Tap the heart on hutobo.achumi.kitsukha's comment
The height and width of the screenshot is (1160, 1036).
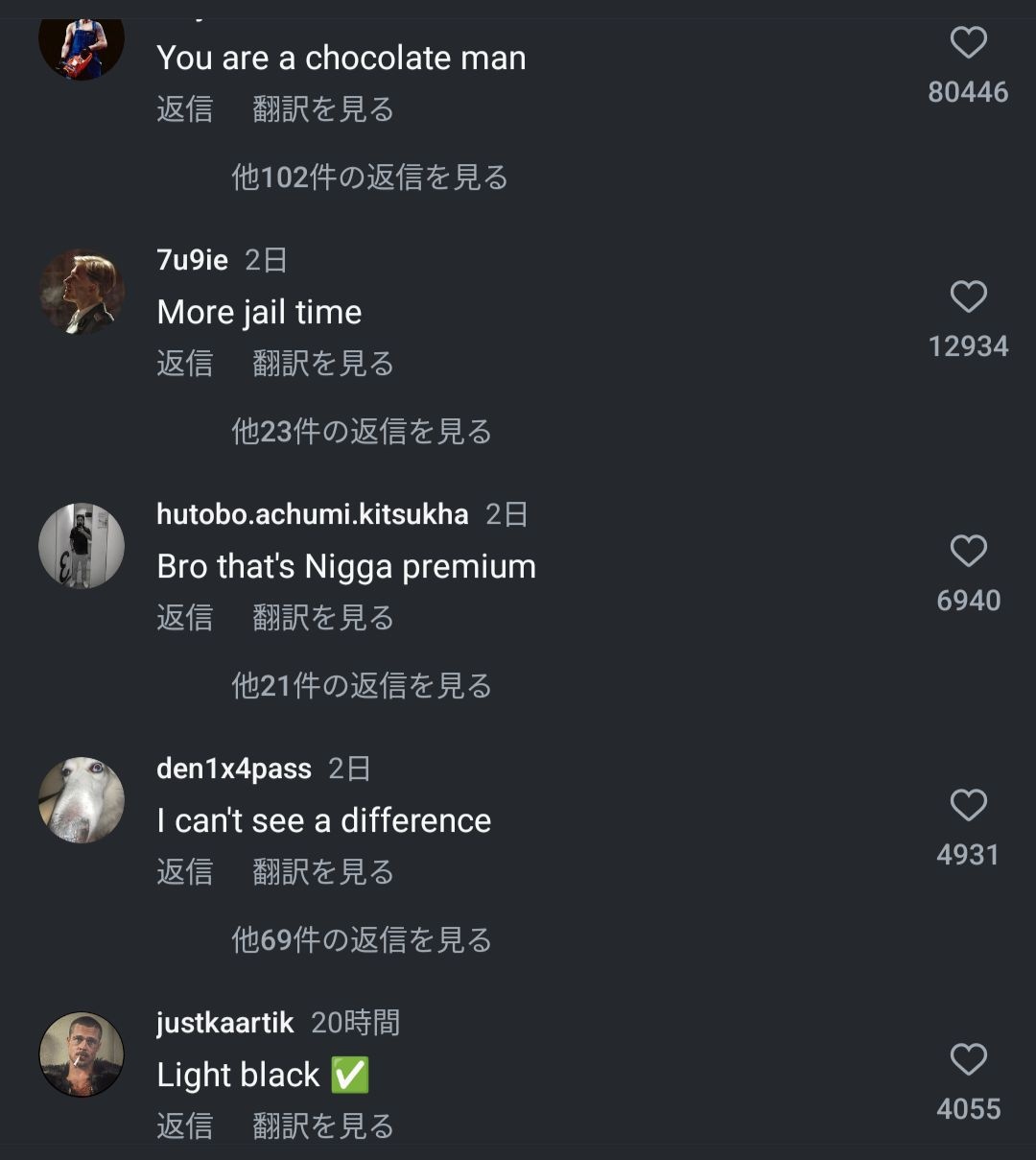pyautogui.click(x=968, y=552)
